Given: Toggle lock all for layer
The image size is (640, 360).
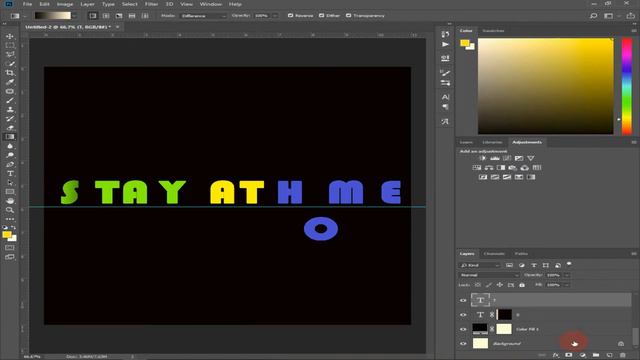Looking at the screenshot, I should click(x=522, y=285).
